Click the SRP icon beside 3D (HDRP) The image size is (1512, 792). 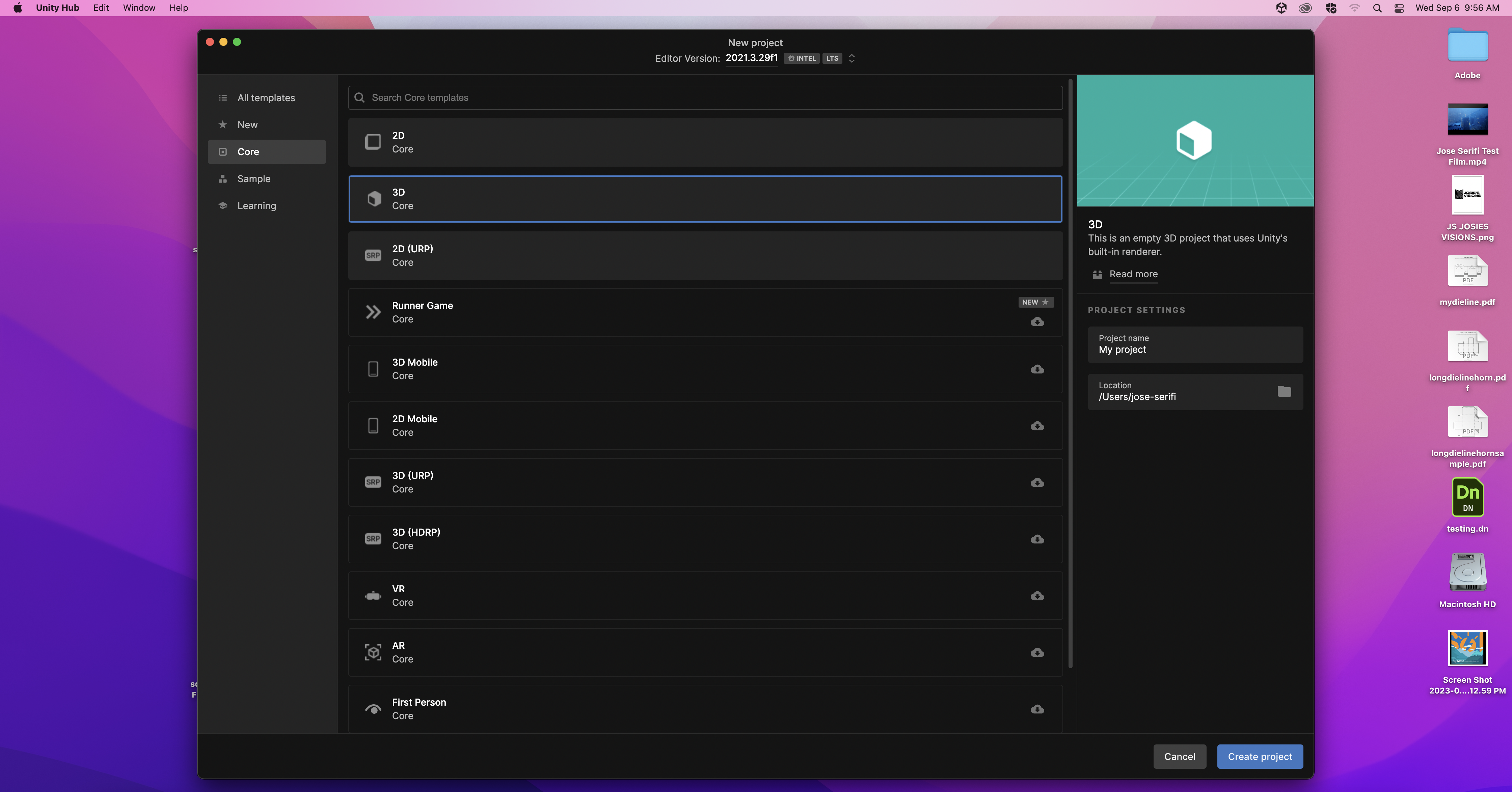pos(373,539)
